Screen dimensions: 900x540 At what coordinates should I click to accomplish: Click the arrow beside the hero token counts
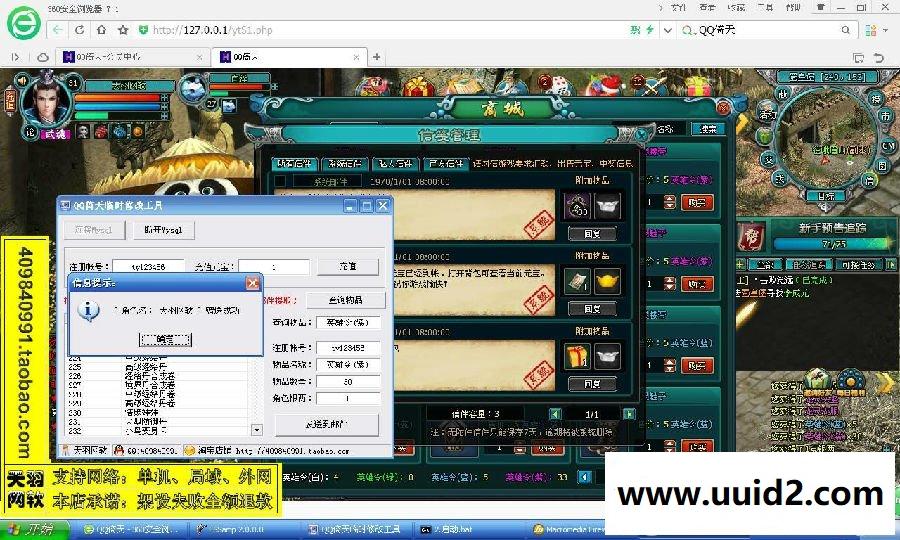pos(584,477)
